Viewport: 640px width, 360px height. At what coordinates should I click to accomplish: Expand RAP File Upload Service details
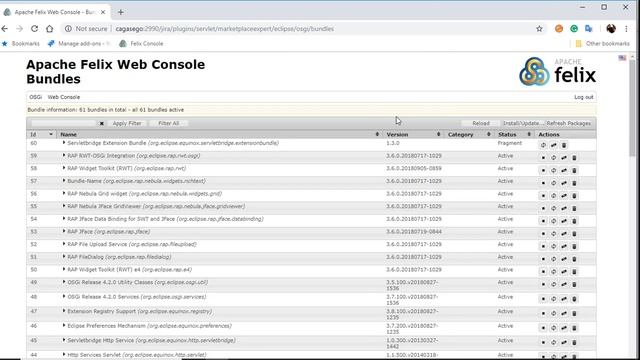[x=64, y=244]
